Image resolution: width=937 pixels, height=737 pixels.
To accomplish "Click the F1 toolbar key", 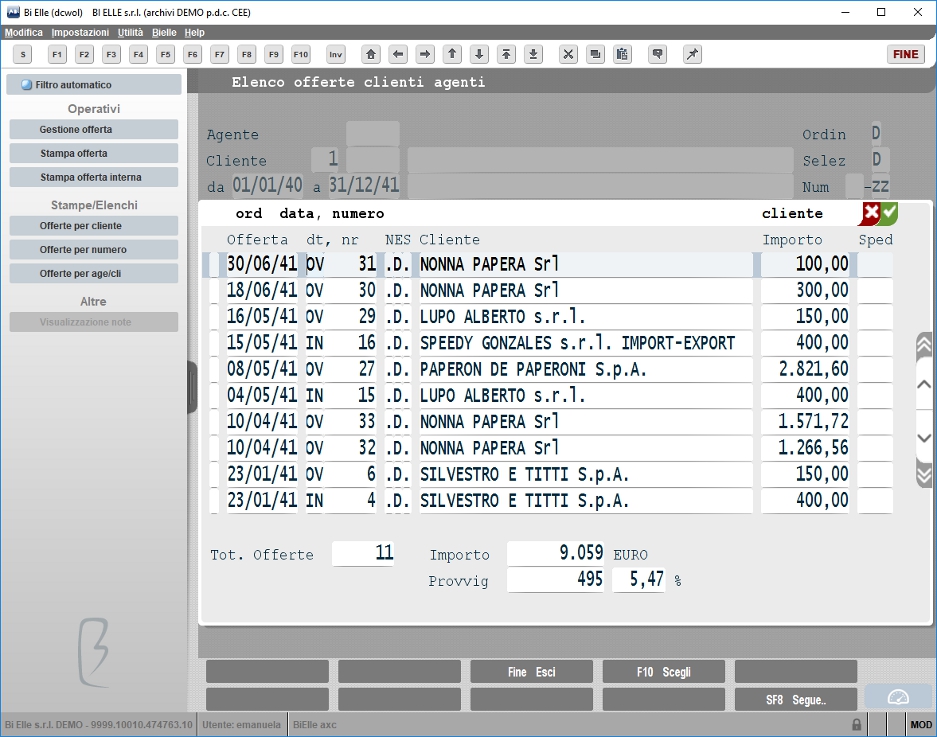I will 57,54.
